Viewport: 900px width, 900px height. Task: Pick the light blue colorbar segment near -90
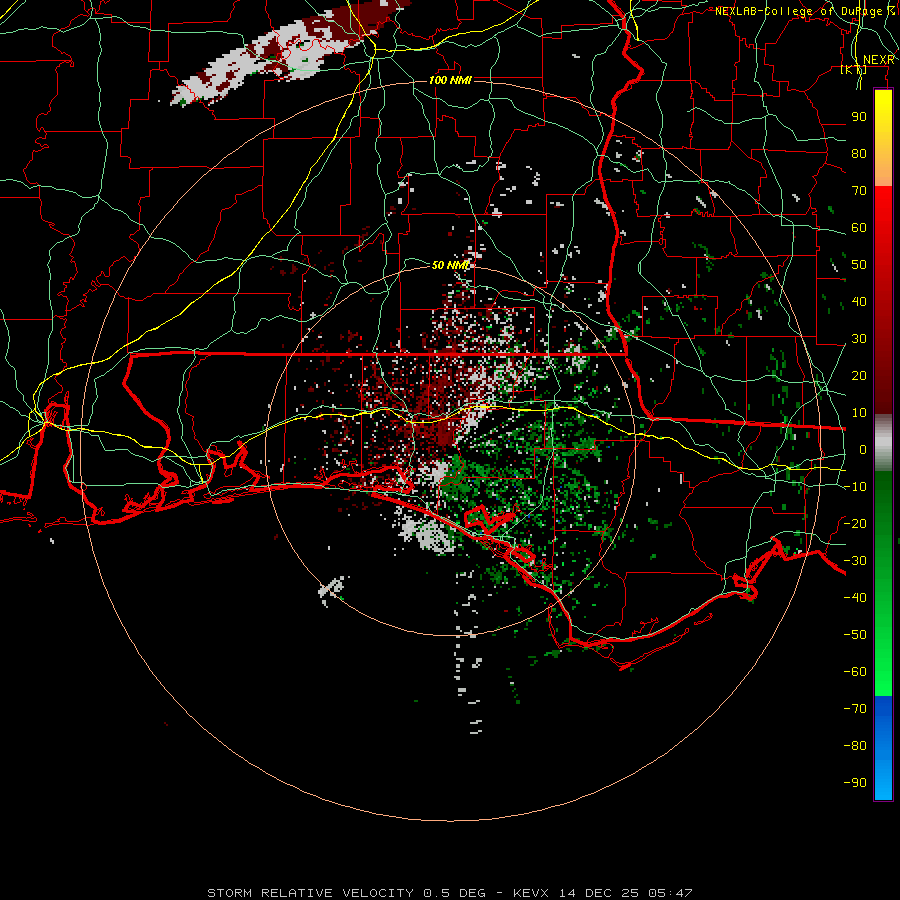pyautogui.click(x=883, y=783)
